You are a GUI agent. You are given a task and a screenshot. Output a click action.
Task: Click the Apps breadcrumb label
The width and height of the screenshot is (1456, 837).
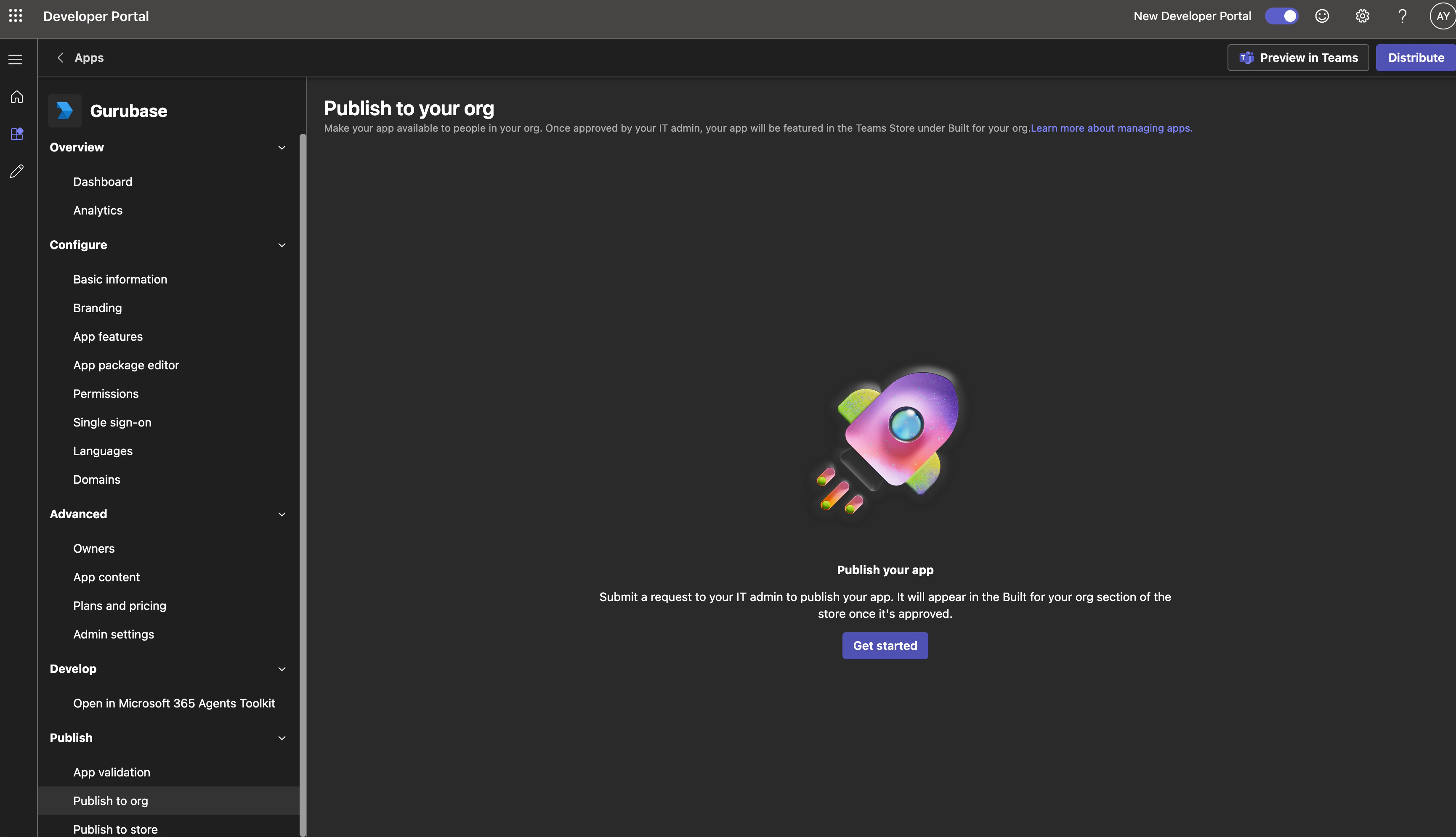89,58
